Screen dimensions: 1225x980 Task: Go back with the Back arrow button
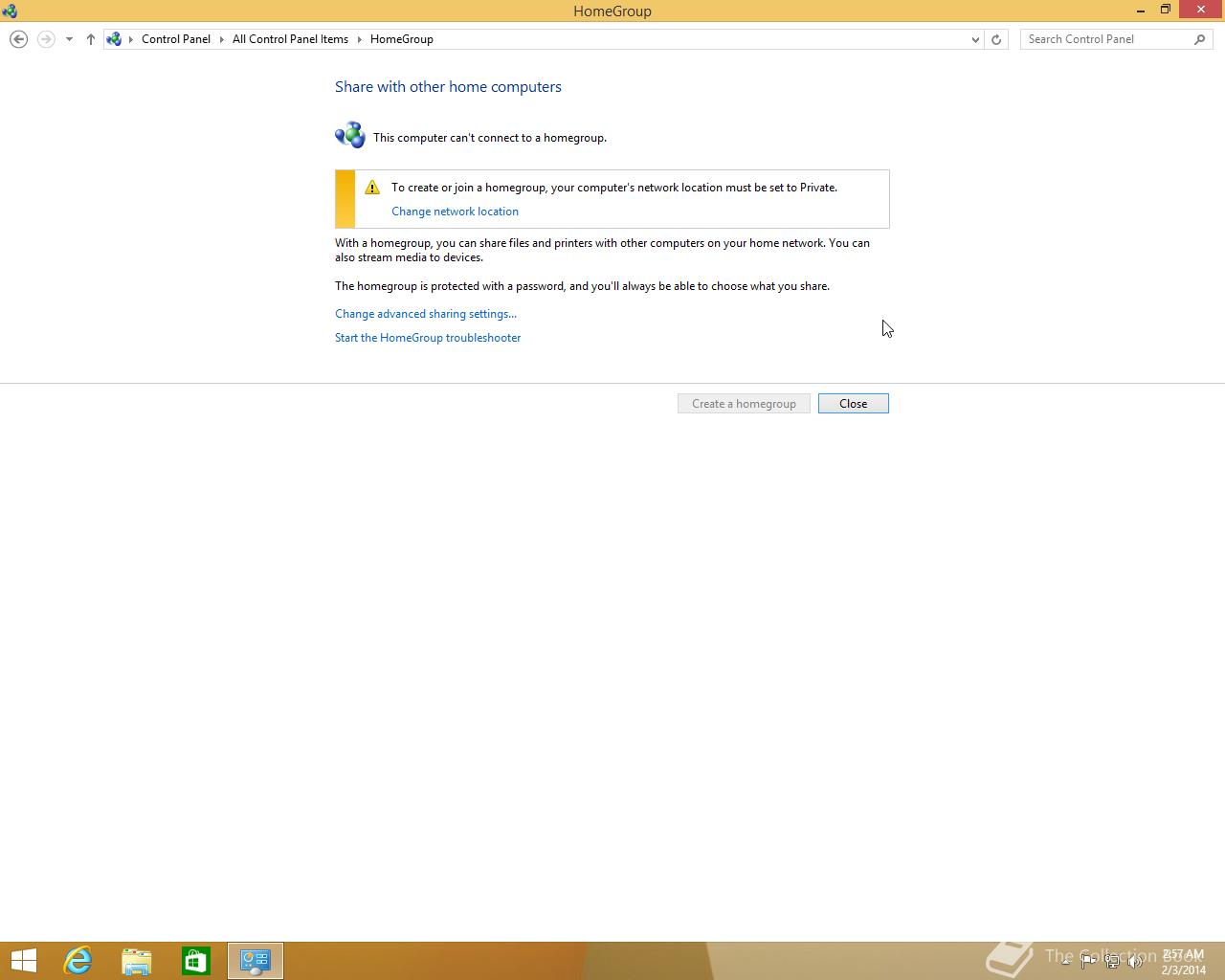click(x=18, y=39)
